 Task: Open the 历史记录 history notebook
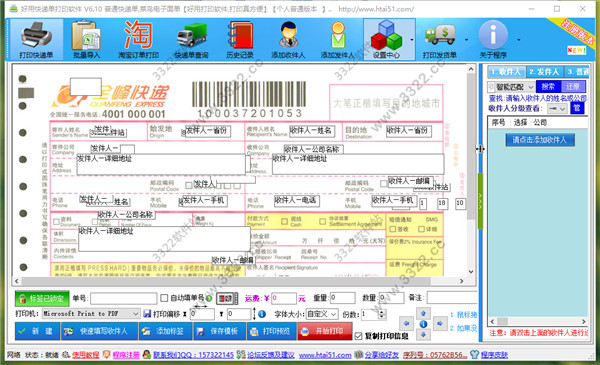click(240, 39)
